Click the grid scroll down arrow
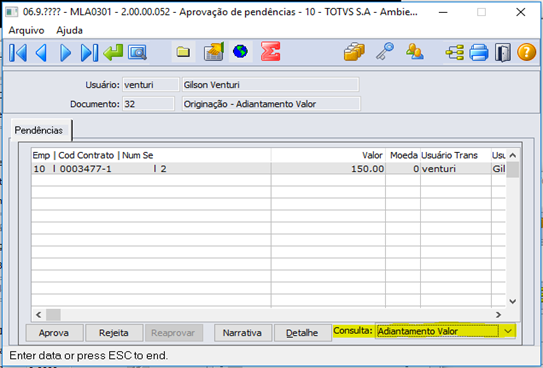The width and height of the screenshot is (543, 368). point(513,301)
